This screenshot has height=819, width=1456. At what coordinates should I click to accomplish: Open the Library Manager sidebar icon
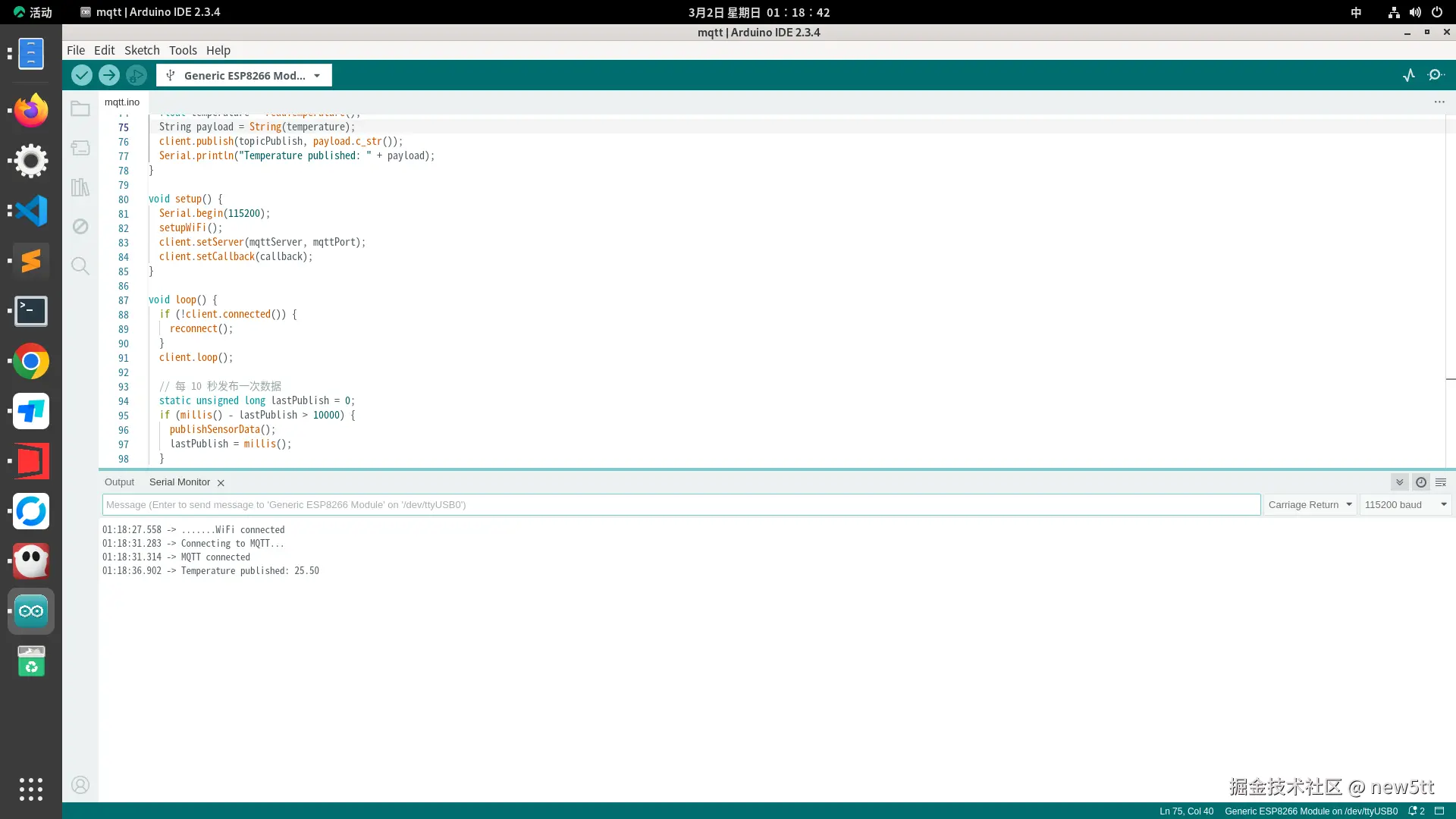tap(80, 187)
